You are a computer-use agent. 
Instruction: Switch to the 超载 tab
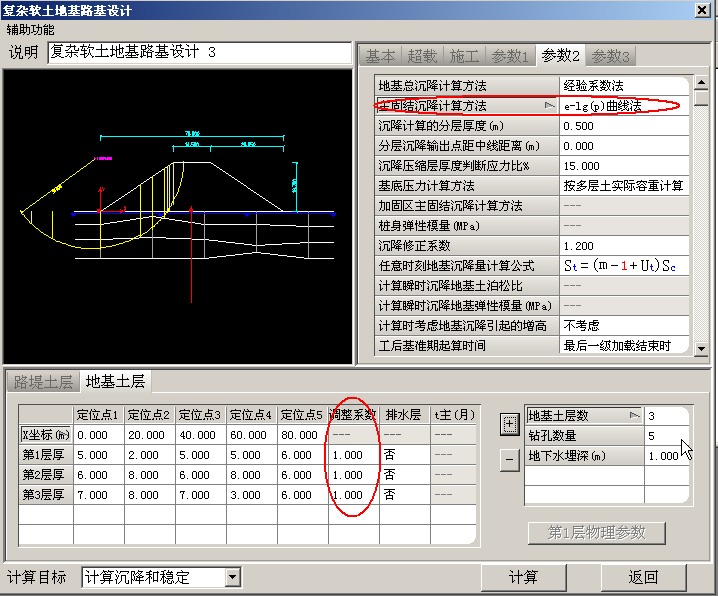(x=422, y=56)
